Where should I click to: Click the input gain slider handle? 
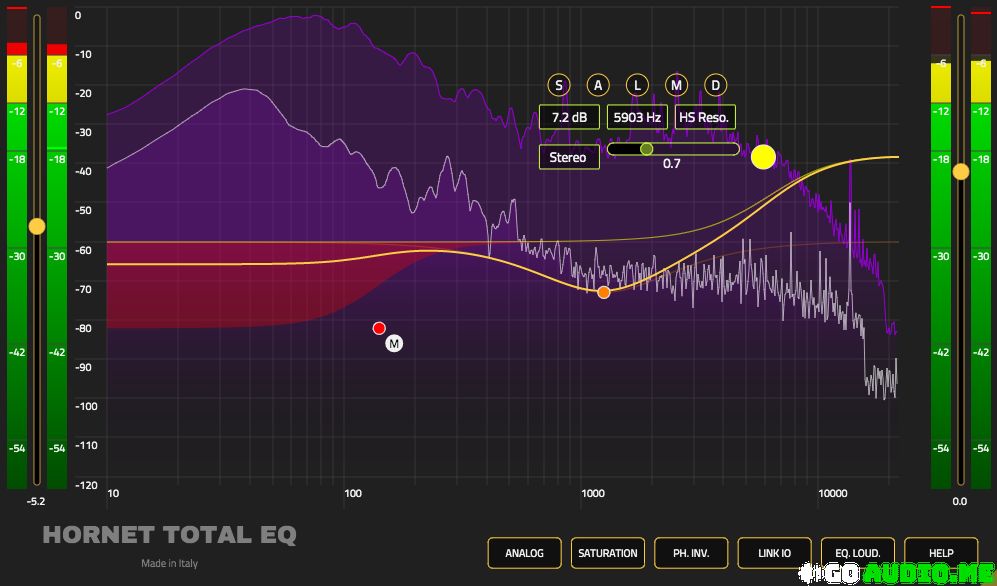(37, 226)
